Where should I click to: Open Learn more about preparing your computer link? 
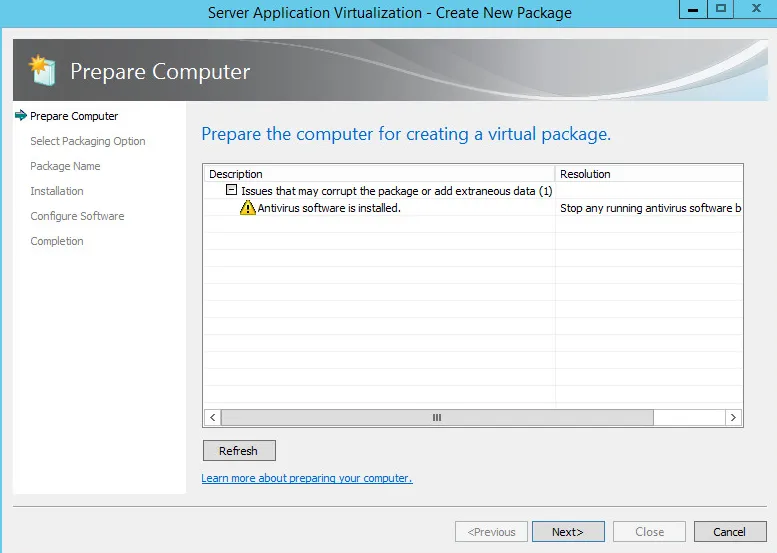click(x=307, y=478)
